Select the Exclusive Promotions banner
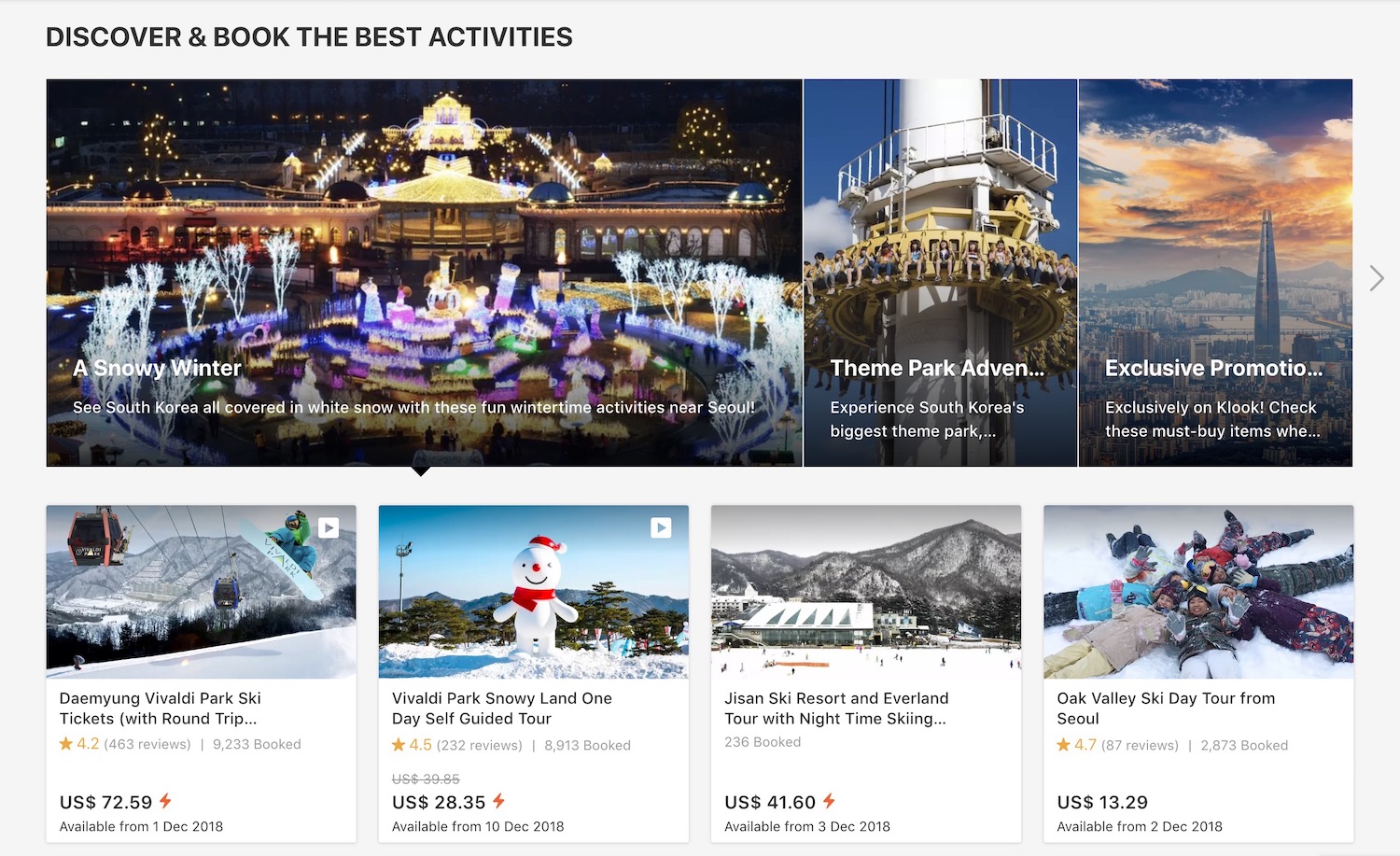 (1215, 273)
